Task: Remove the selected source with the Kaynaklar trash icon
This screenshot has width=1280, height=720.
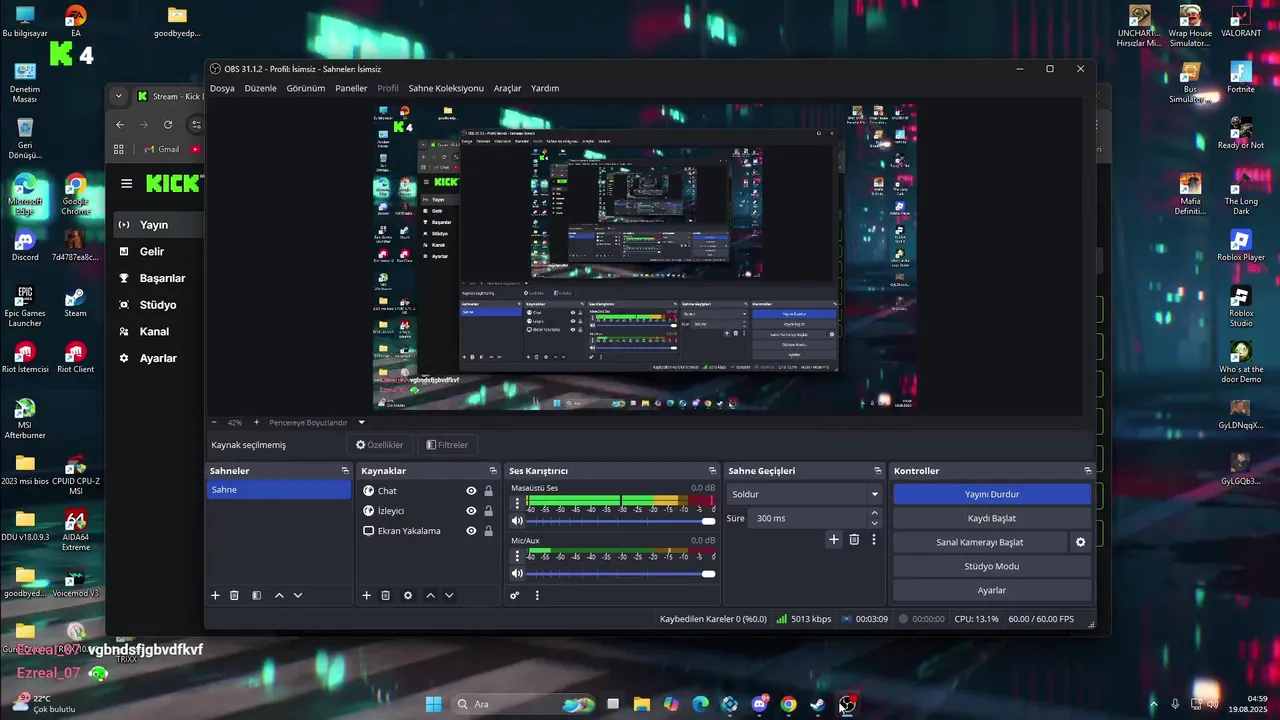Action: [x=385, y=595]
